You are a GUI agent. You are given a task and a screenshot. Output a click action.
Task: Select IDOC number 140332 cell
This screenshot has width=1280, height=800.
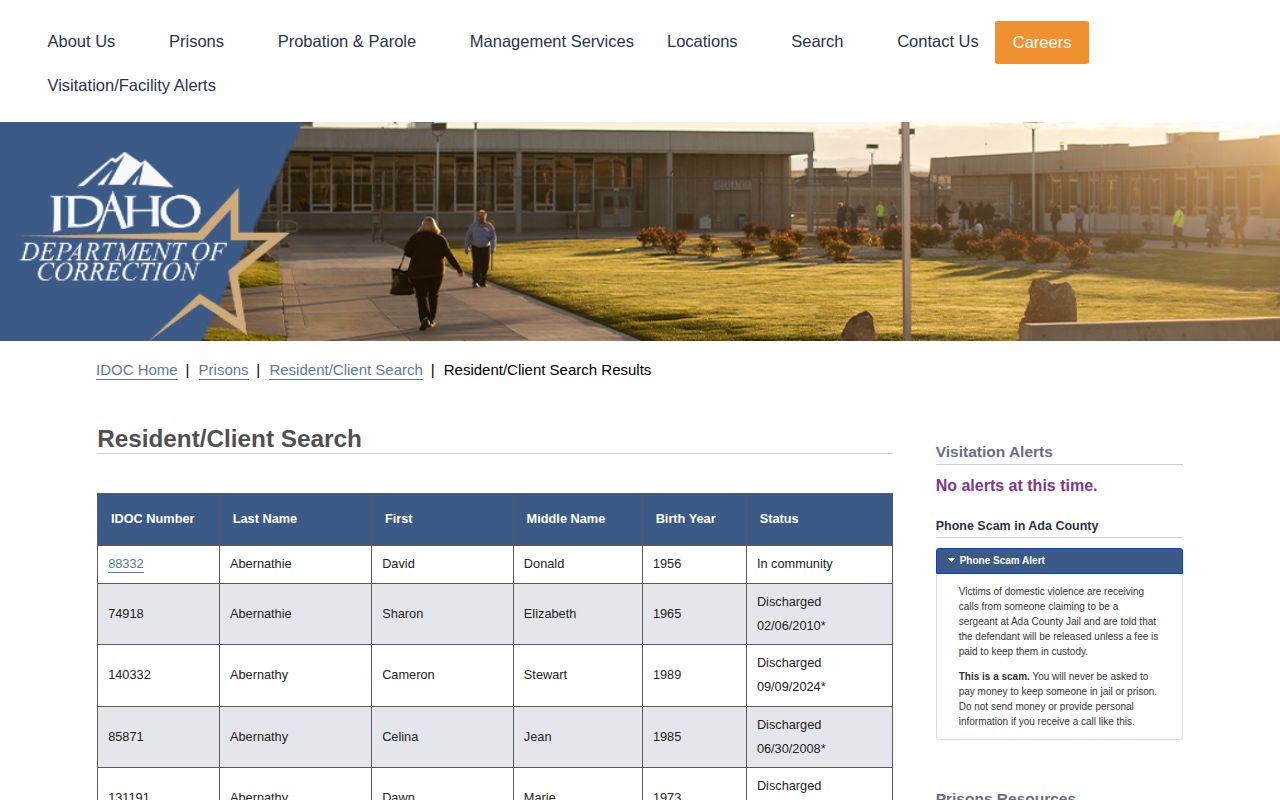click(158, 675)
